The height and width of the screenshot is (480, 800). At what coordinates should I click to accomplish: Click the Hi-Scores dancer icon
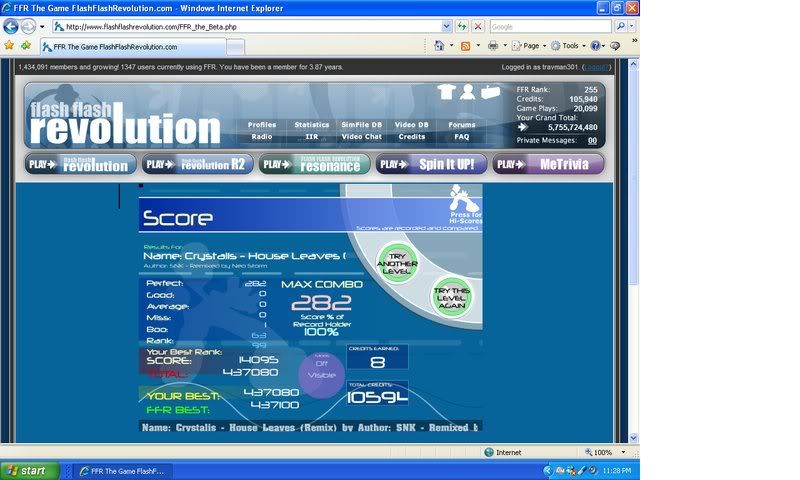point(464,199)
